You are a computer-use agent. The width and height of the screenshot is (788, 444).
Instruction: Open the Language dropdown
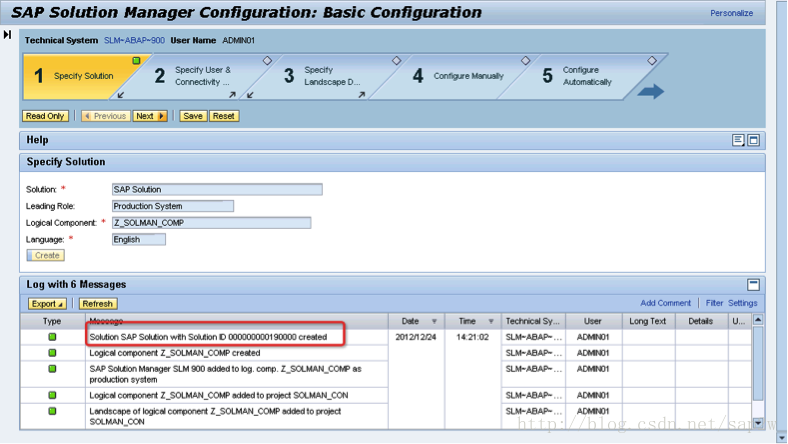[x=139, y=239]
